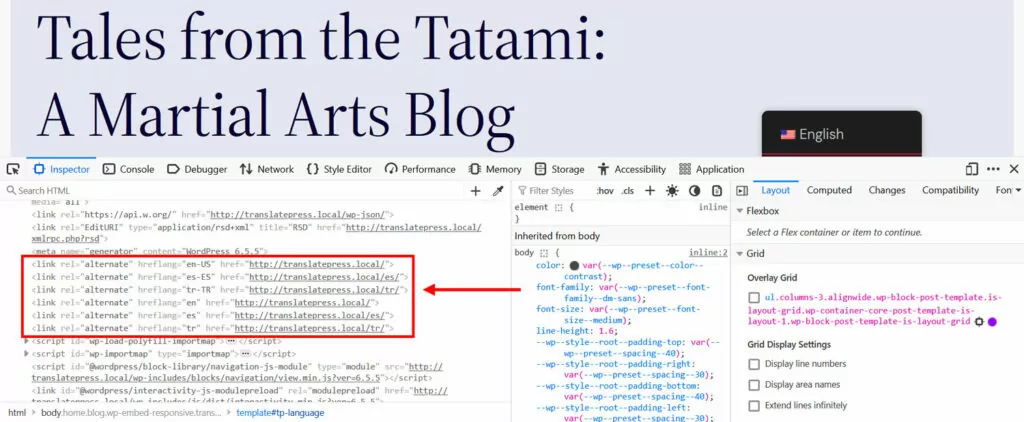The width and height of the screenshot is (1024, 422).
Task: Open the Network tab
Action: 267,169
